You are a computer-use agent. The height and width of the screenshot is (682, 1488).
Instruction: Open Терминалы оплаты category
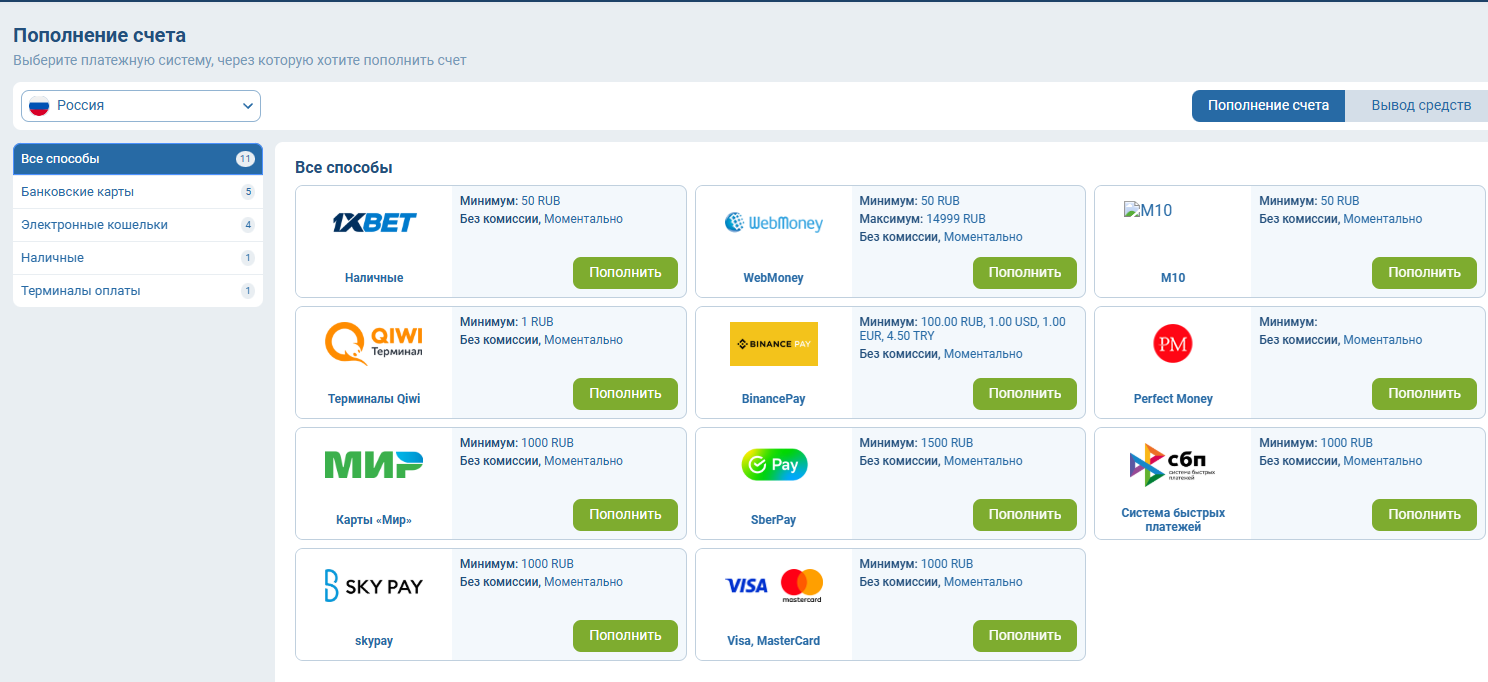81,291
